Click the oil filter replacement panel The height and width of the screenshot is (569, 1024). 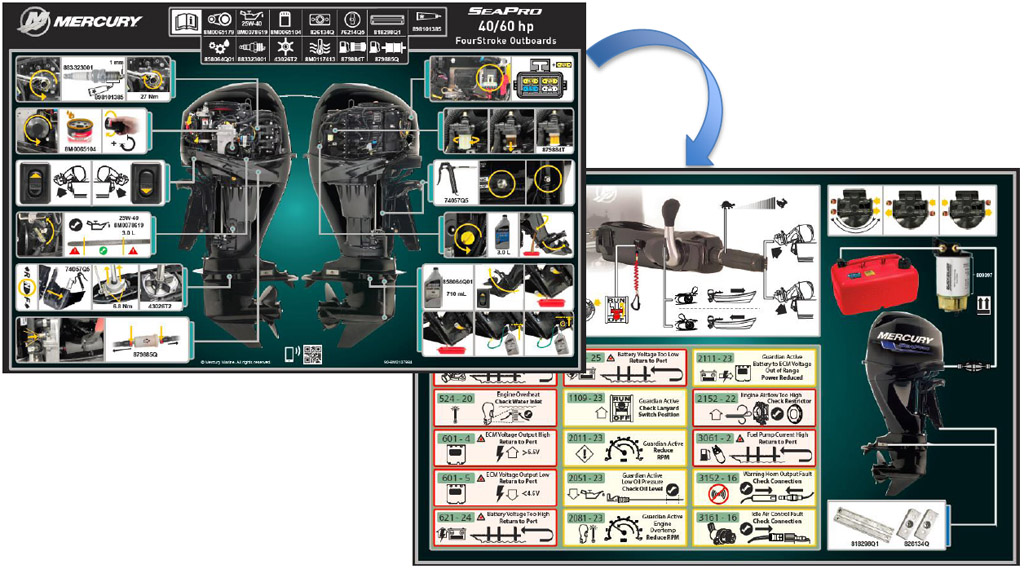(x=83, y=131)
